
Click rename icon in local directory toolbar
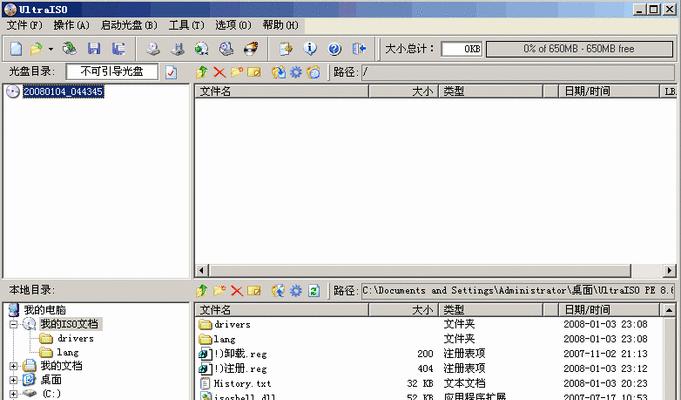click(254, 290)
